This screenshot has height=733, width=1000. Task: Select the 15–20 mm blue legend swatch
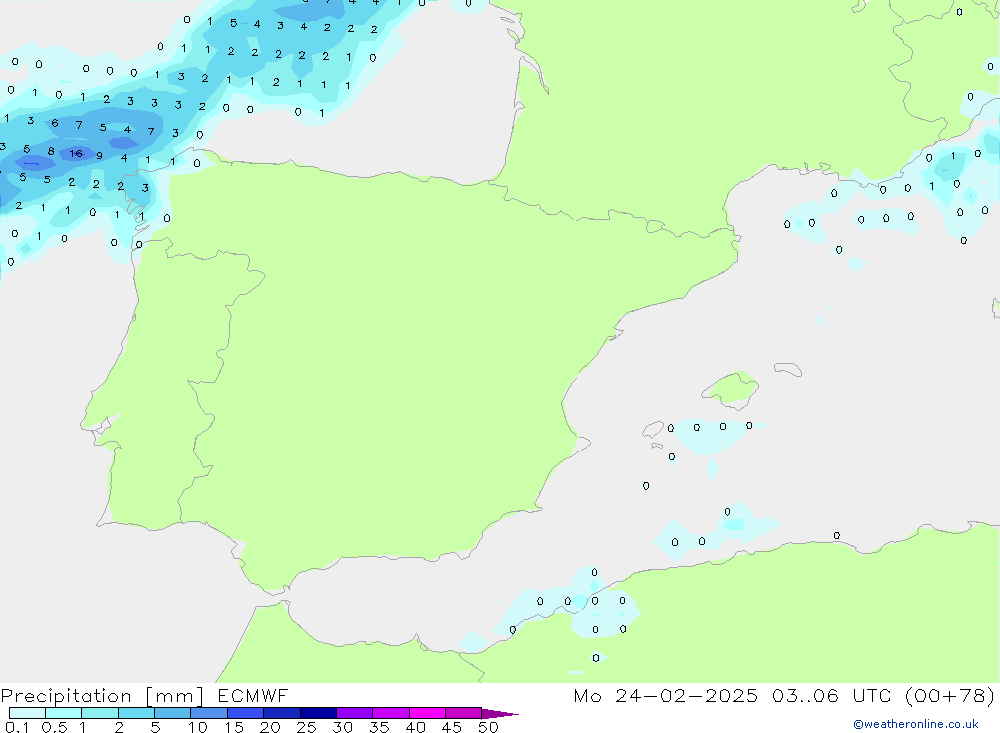coord(246,713)
